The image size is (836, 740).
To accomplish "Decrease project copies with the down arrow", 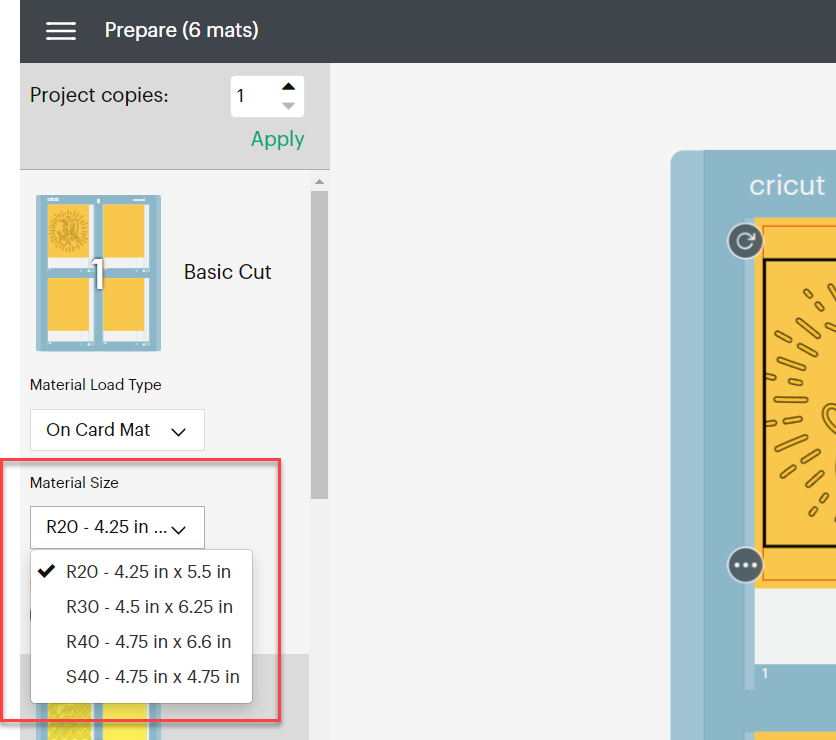I will coord(288,106).
